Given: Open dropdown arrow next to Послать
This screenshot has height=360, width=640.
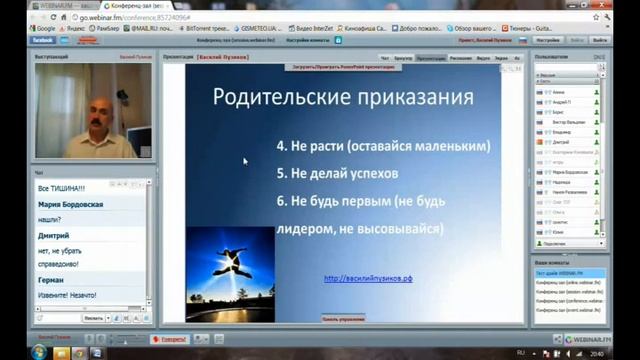Looking at the screenshot, I should click(108, 318).
